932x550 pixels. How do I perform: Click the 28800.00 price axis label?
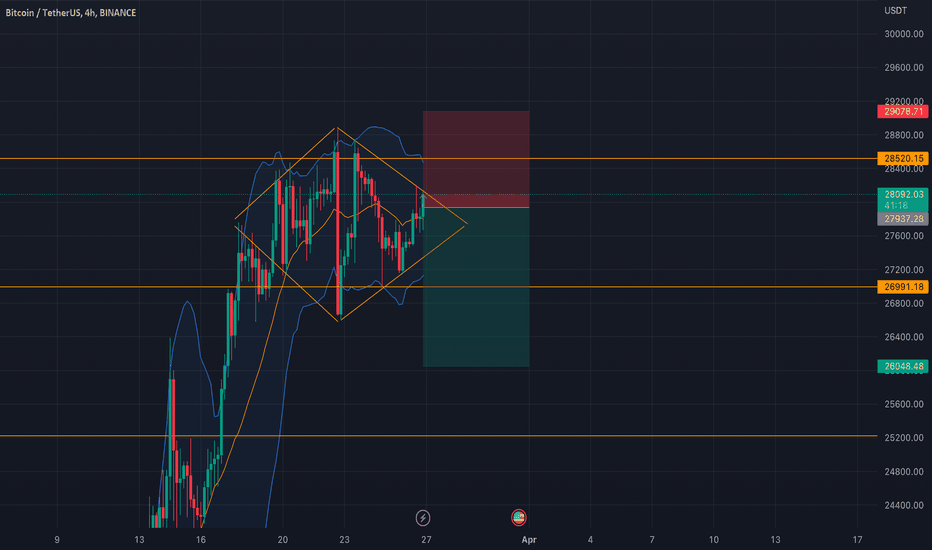click(x=903, y=136)
